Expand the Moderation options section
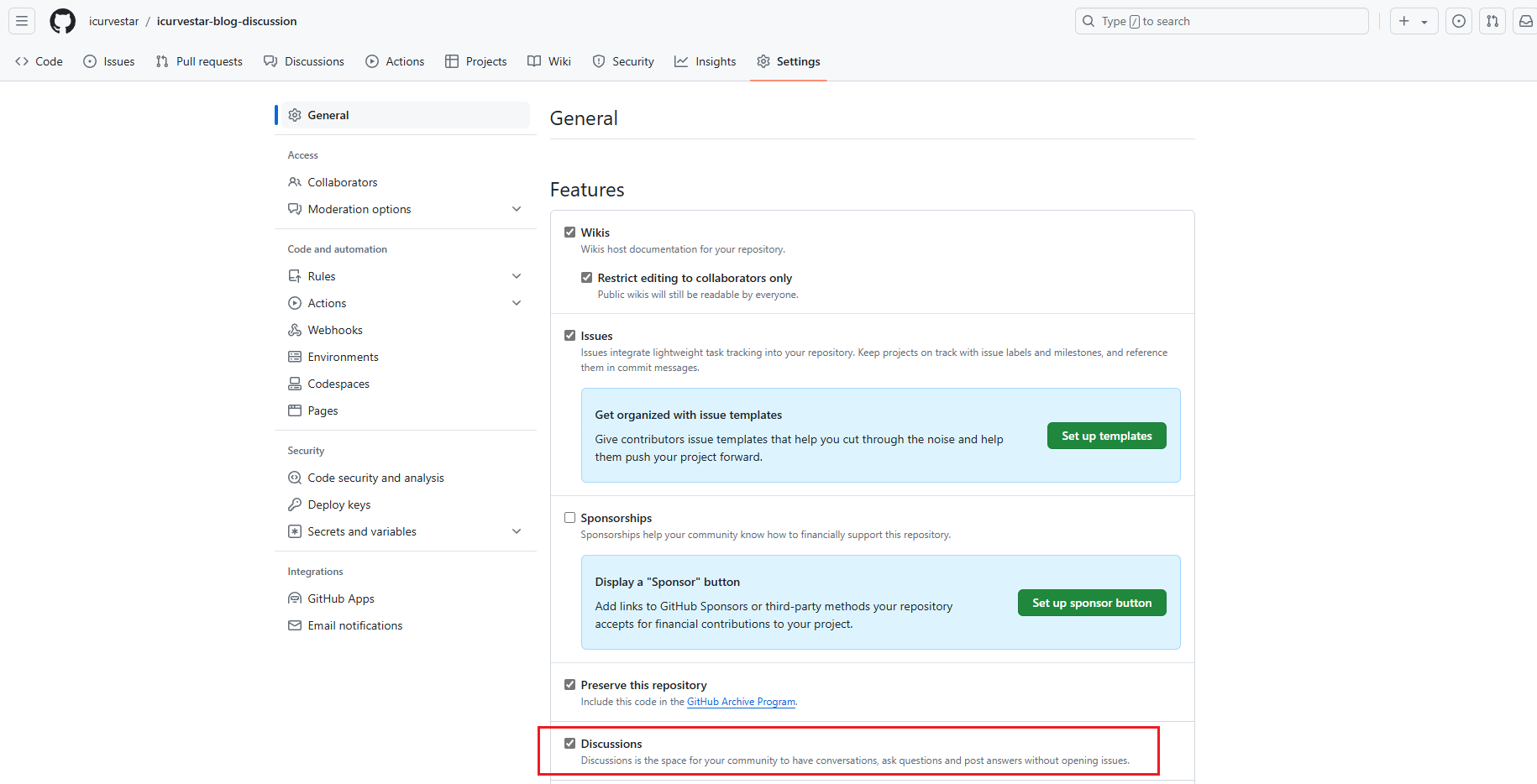 pyautogui.click(x=516, y=209)
